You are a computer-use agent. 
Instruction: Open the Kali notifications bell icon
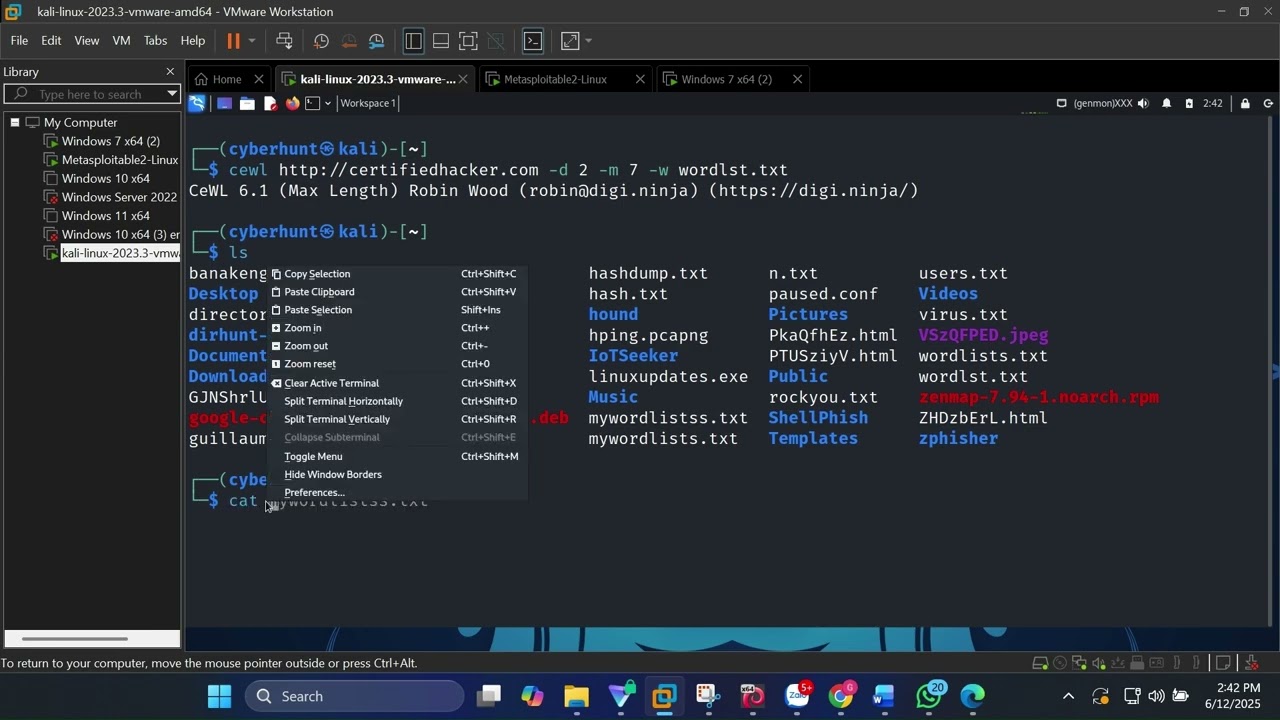1166,103
